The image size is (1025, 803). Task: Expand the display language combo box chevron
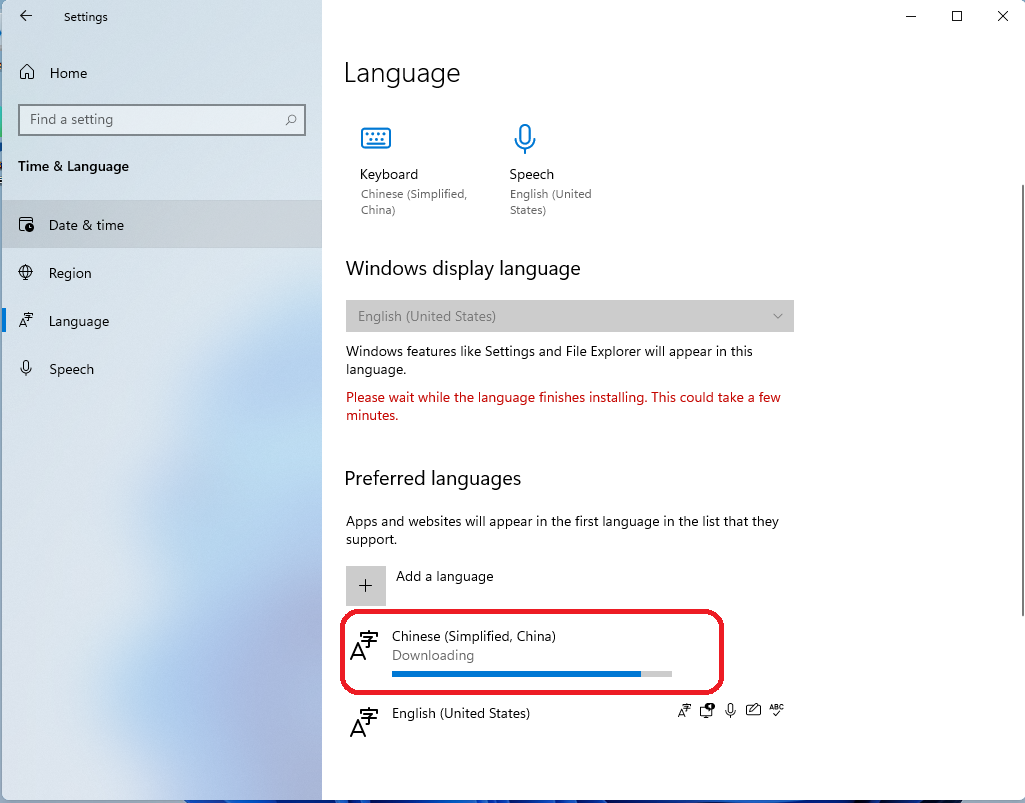click(778, 316)
